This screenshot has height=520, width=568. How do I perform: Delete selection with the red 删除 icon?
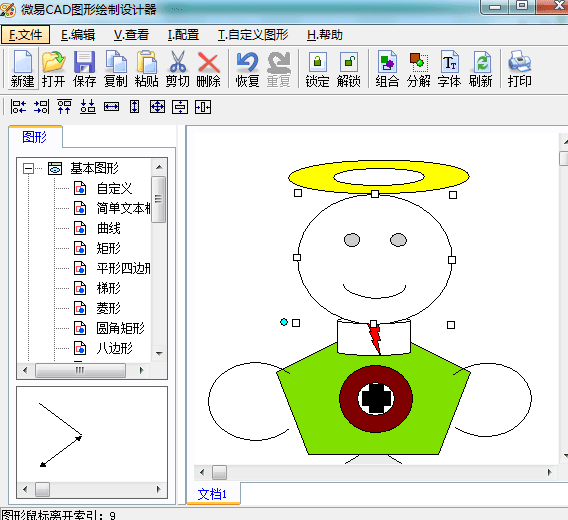tap(209, 69)
